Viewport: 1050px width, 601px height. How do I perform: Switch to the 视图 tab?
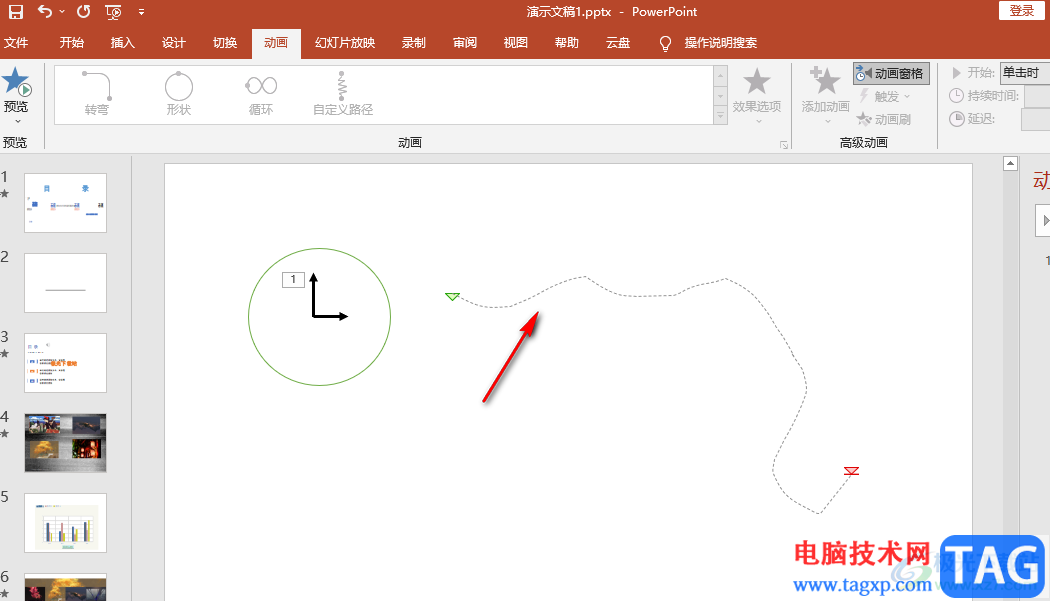click(x=516, y=43)
